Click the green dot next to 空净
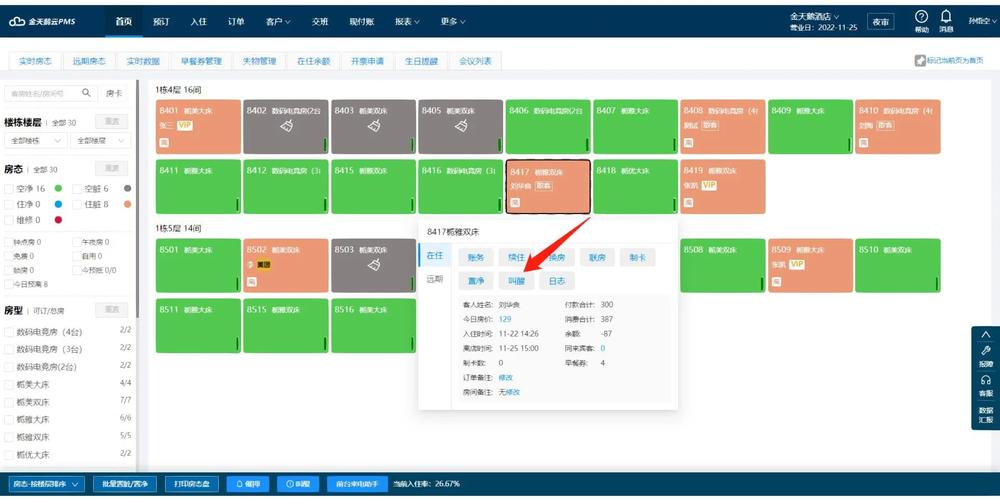This screenshot has width=1000, height=500. 58,189
